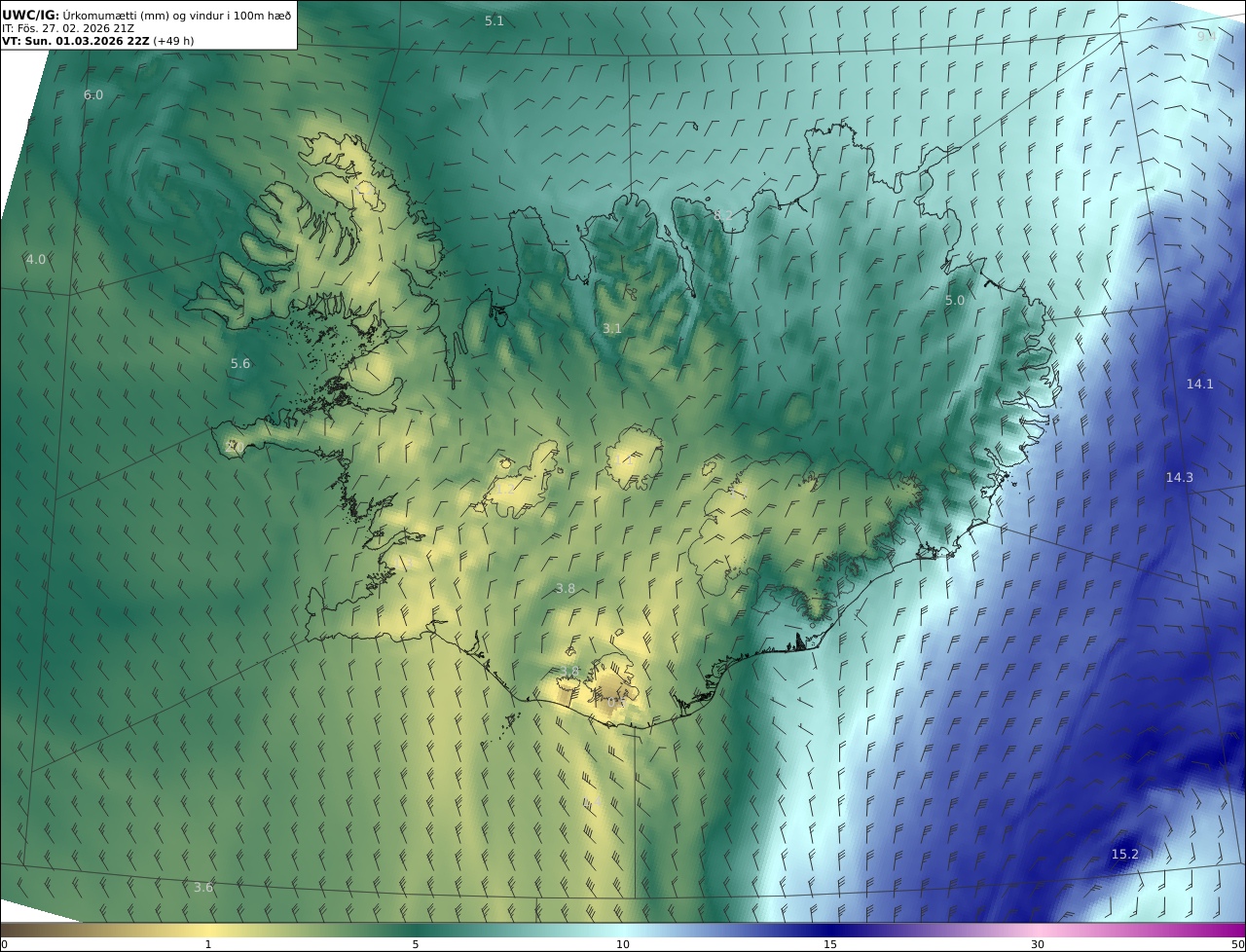
Task: Click the 6.0 value label
Action: tap(93, 94)
